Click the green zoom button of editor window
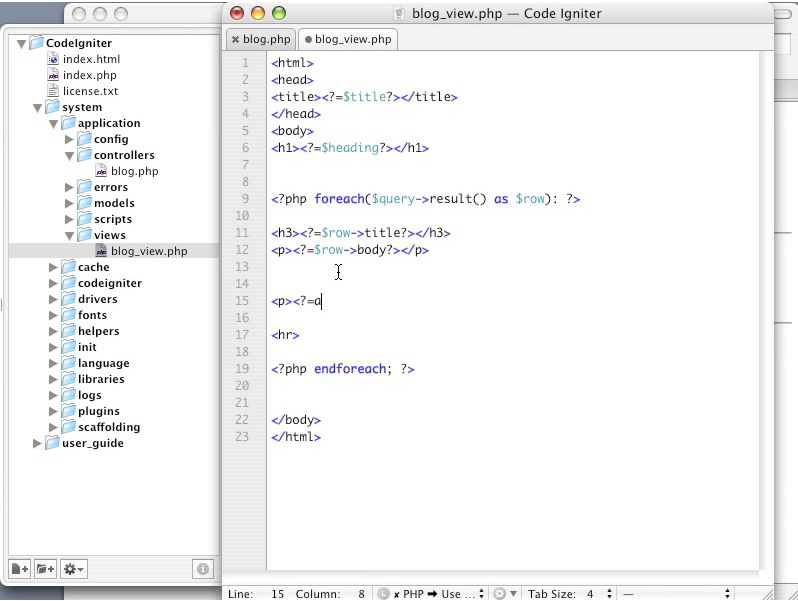 tap(279, 13)
